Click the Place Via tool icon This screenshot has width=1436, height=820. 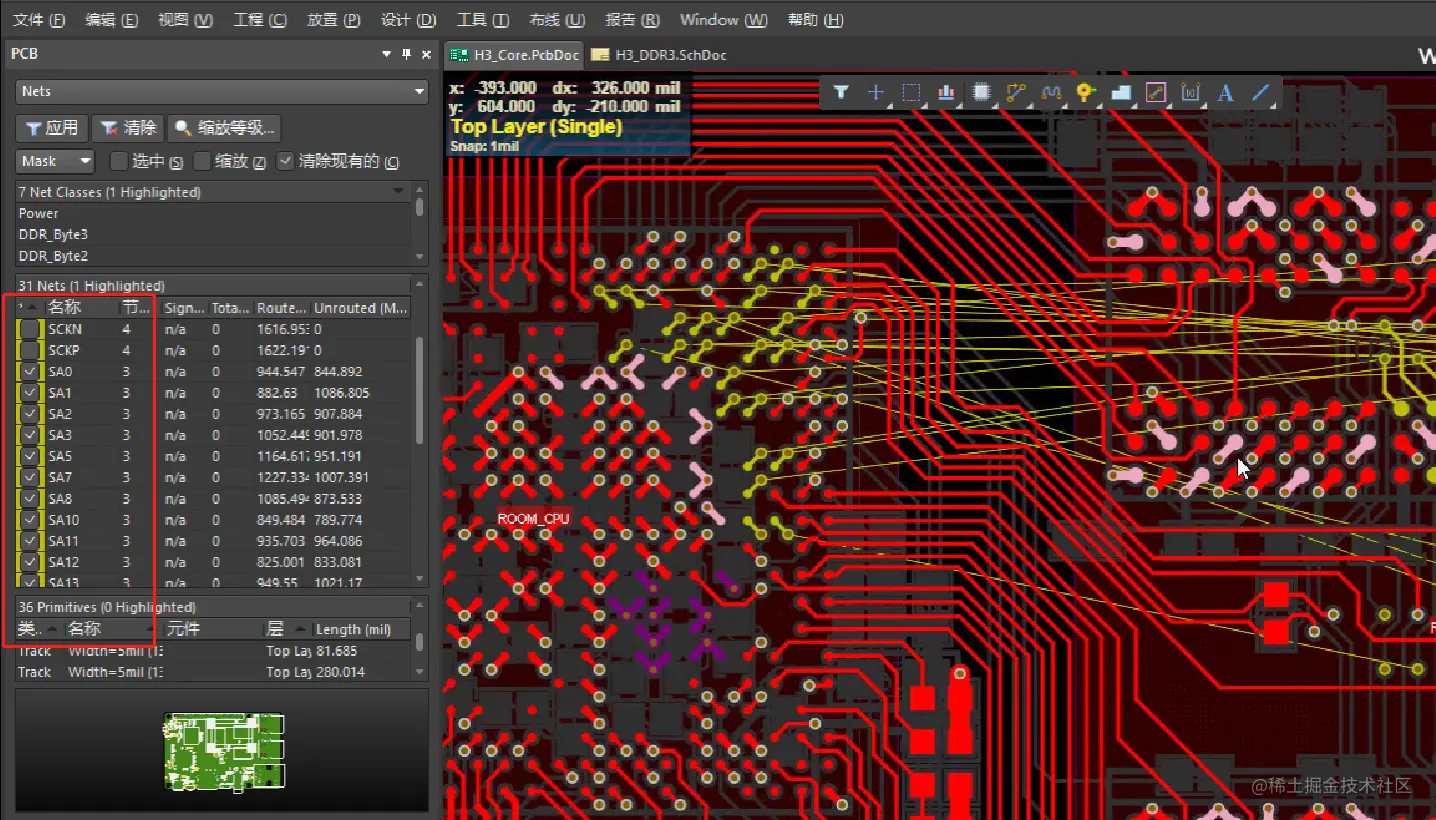1086,92
